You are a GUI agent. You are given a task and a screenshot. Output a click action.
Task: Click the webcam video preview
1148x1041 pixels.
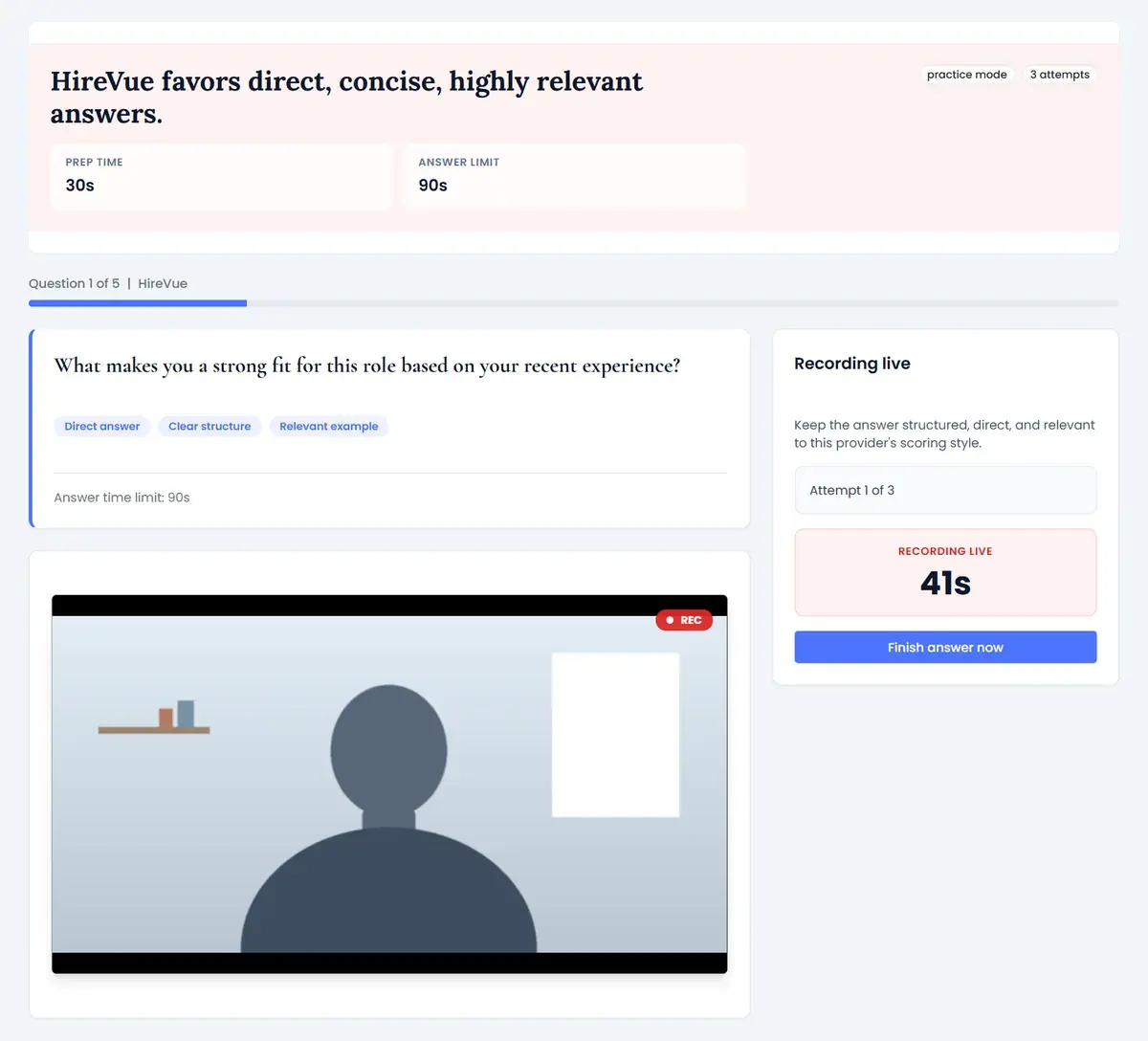(389, 784)
